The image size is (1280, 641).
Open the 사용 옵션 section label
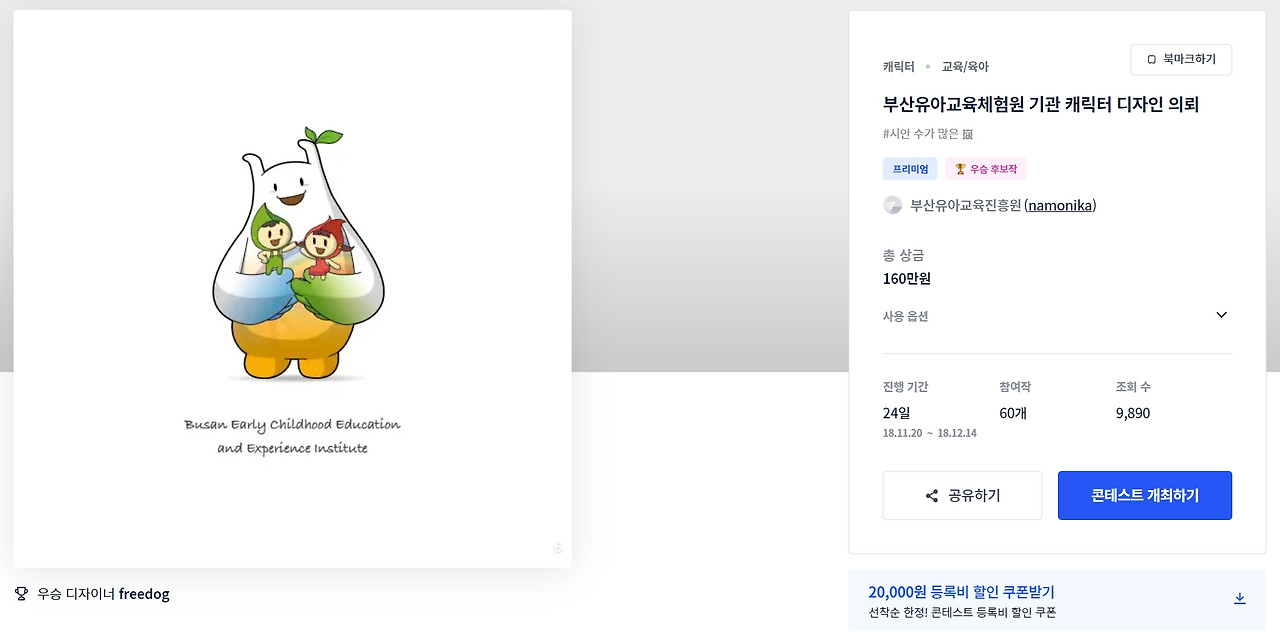point(905,316)
